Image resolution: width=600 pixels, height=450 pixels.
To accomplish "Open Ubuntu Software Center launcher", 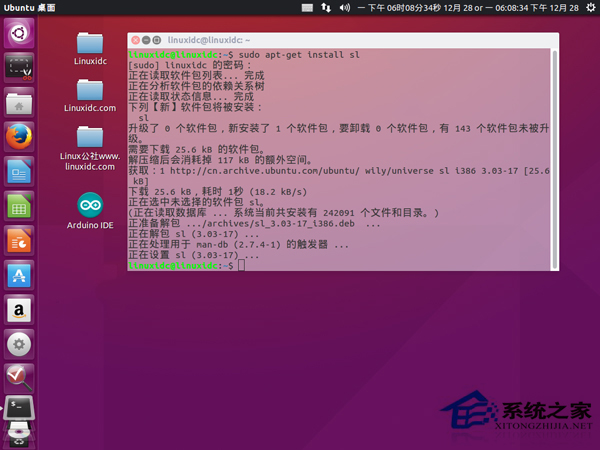I will pyautogui.click(x=19, y=275).
